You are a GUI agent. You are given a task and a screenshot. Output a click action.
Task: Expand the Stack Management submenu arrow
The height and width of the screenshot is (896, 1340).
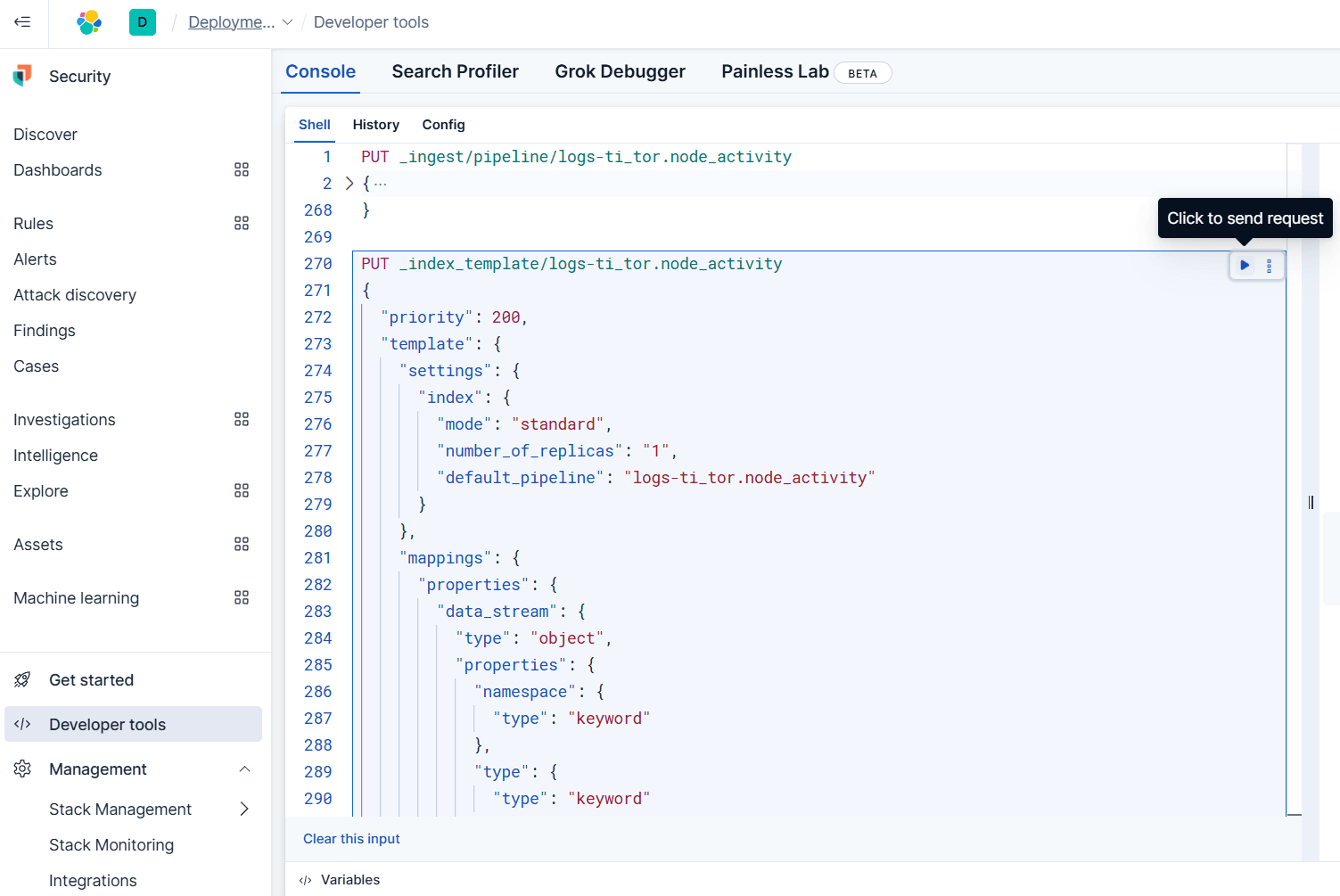pyautogui.click(x=244, y=810)
